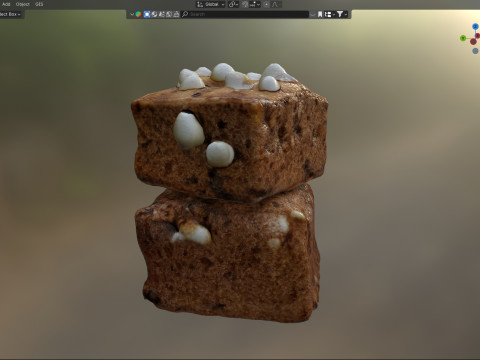Select the stacked brownie model

pyautogui.click(x=230, y=193)
